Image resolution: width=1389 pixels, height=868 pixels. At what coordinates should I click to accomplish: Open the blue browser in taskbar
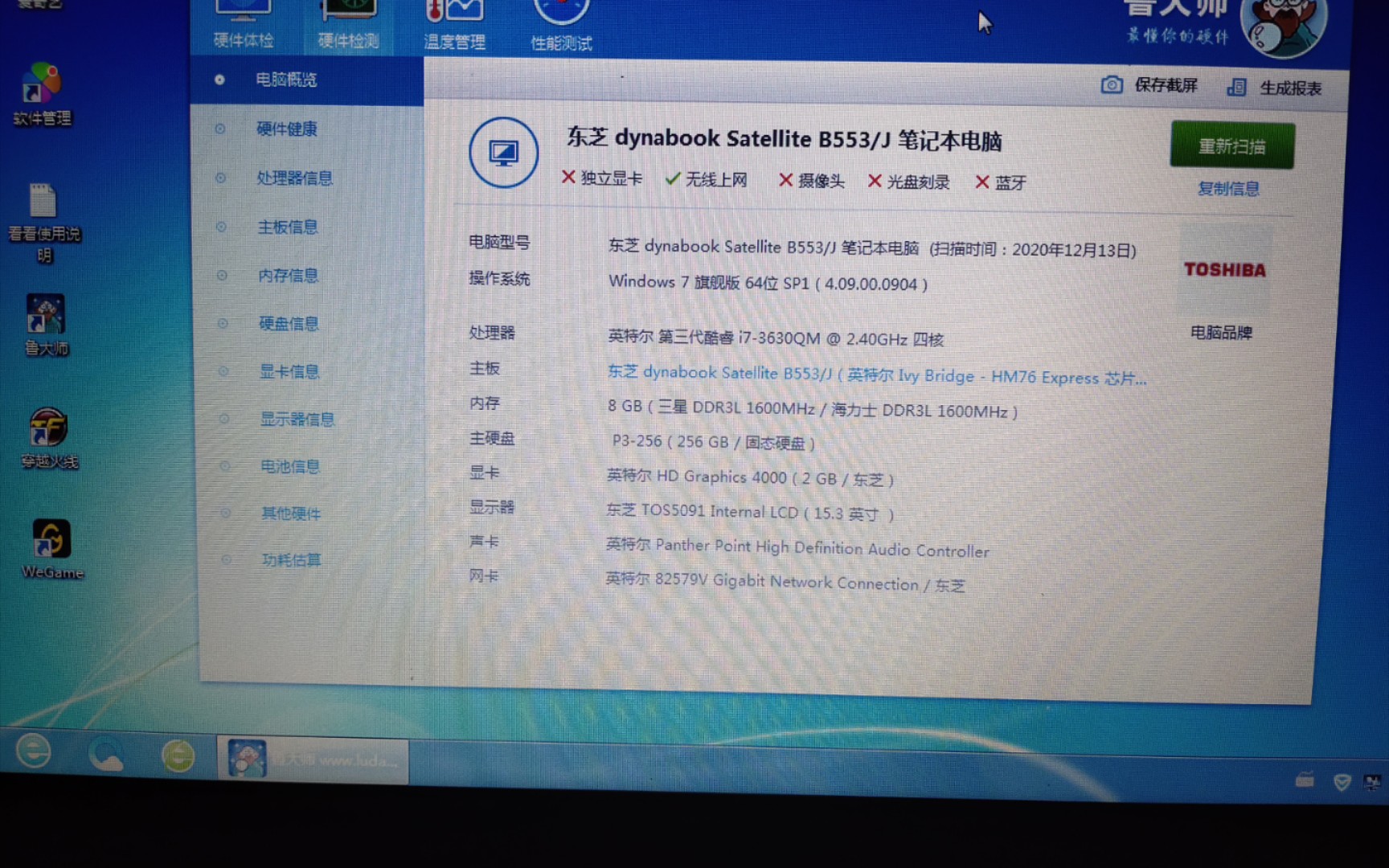click(x=34, y=752)
